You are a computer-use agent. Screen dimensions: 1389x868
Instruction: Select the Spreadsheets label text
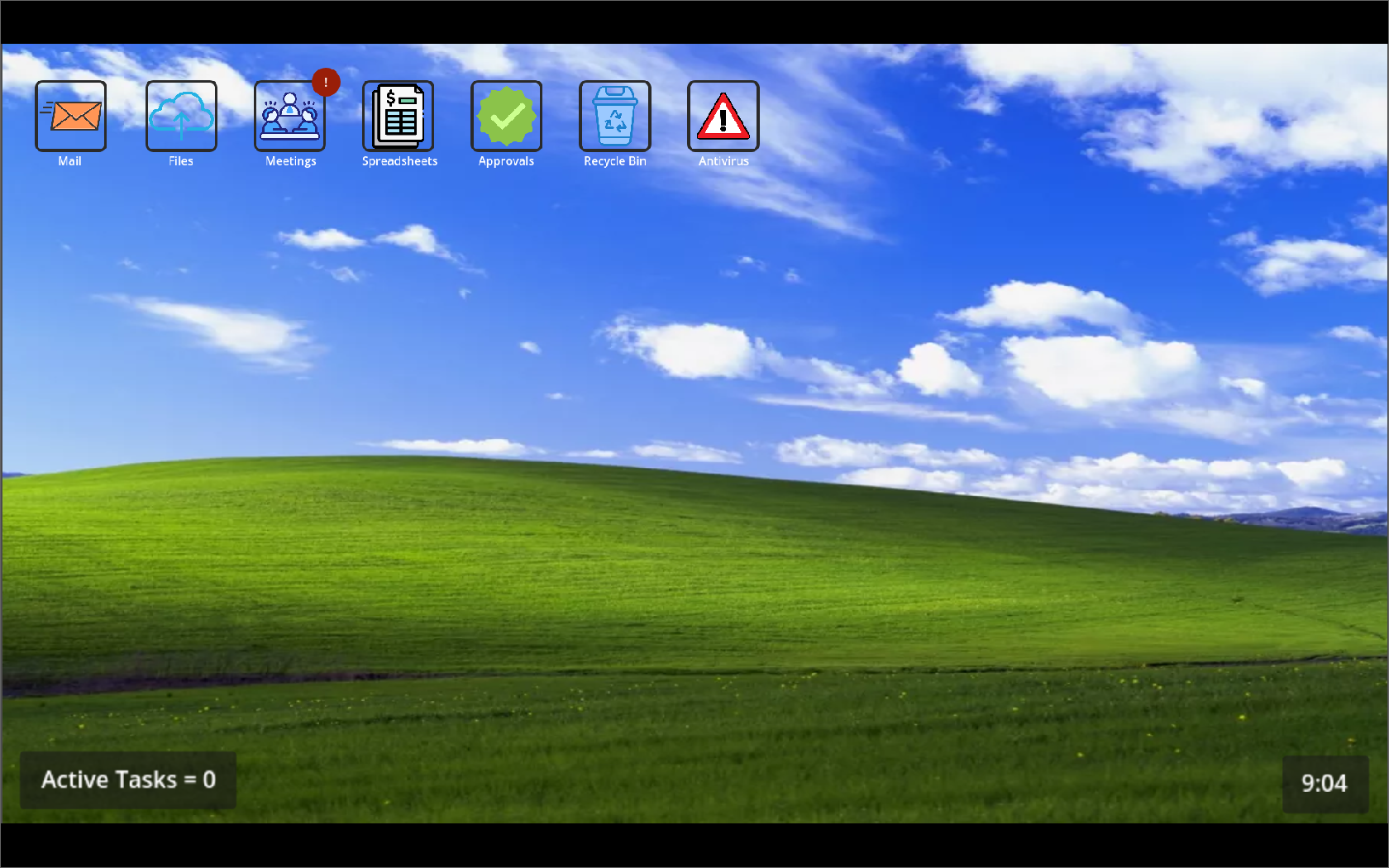tap(399, 161)
